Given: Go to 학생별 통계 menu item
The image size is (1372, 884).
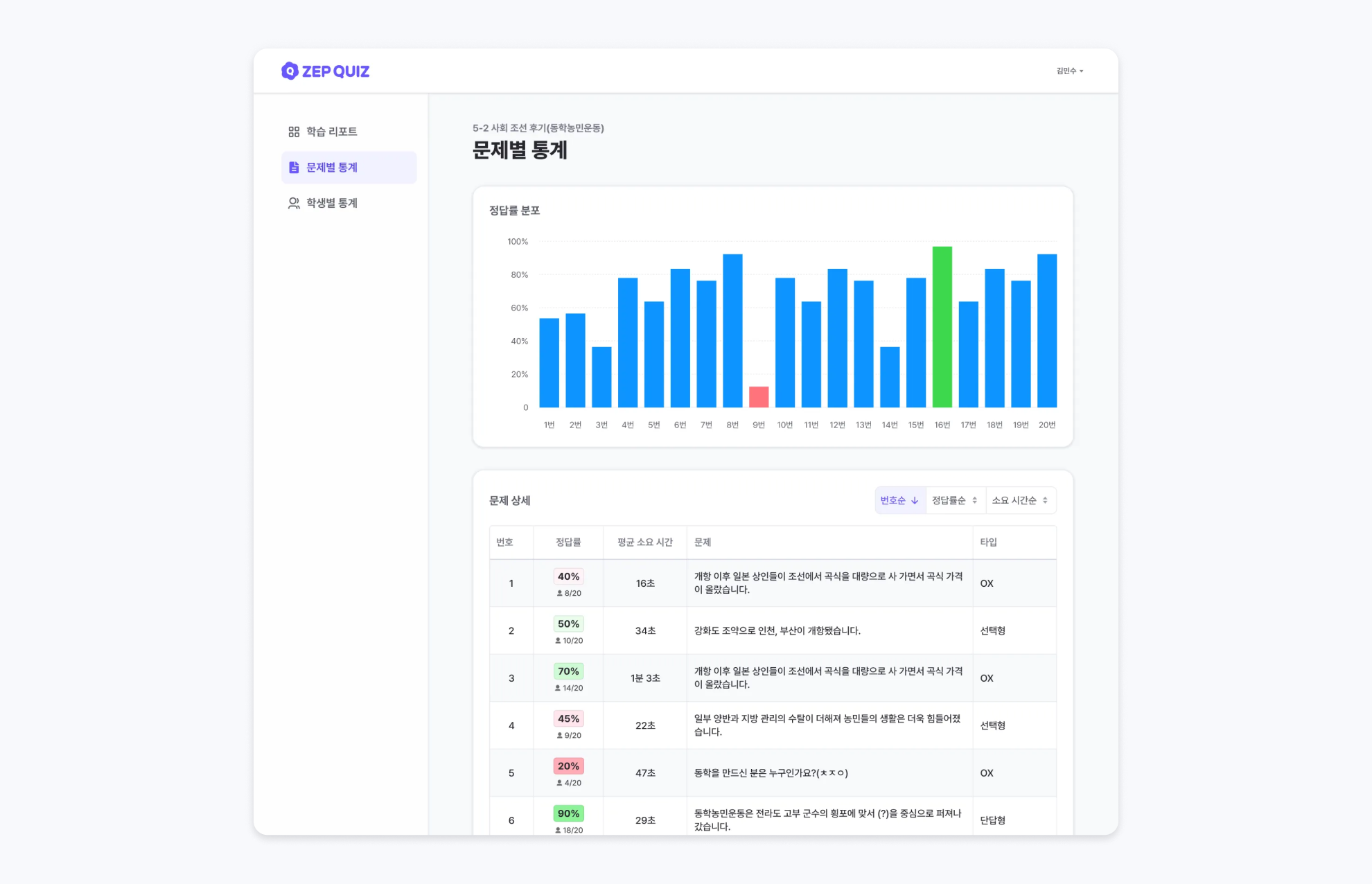Looking at the screenshot, I should [x=331, y=203].
